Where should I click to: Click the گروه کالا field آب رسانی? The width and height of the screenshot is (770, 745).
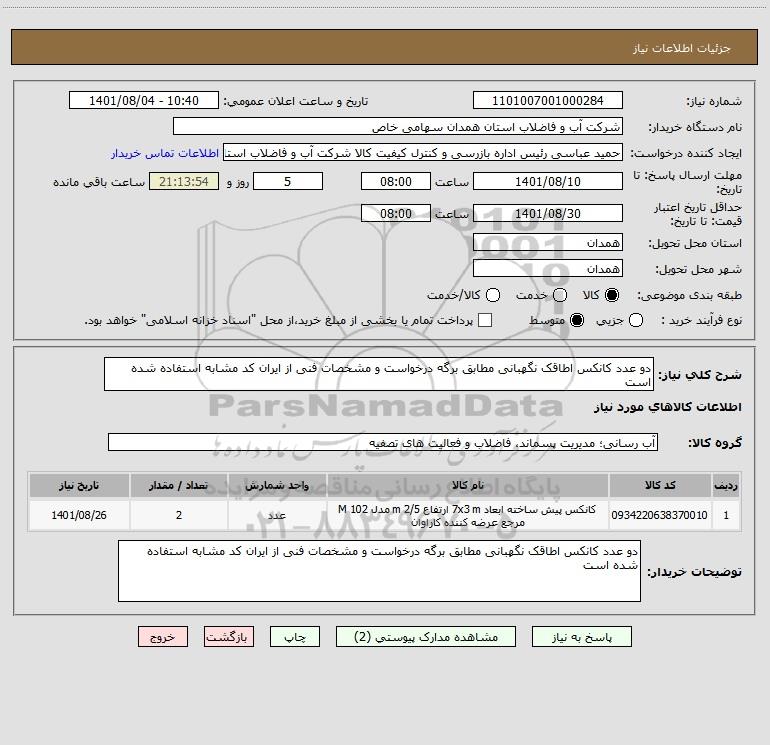coord(383,442)
